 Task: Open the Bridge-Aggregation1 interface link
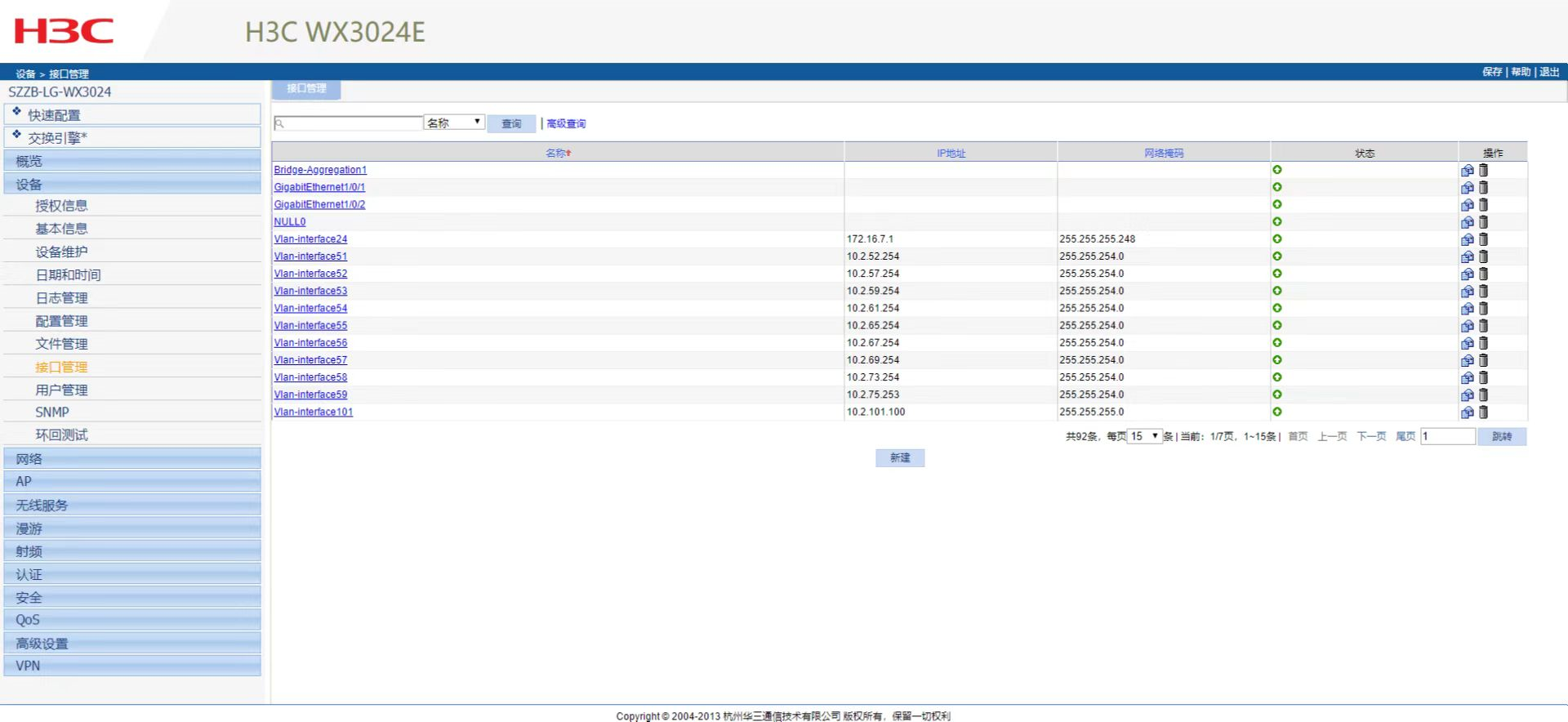click(320, 170)
